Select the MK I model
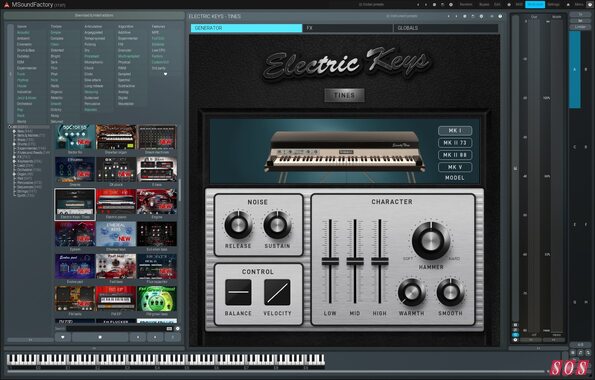595x380 pixels. click(x=455, y=131)
